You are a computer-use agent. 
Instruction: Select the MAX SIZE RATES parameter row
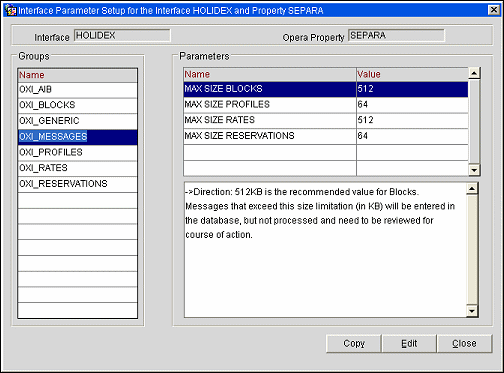click(x=326, y=120)
